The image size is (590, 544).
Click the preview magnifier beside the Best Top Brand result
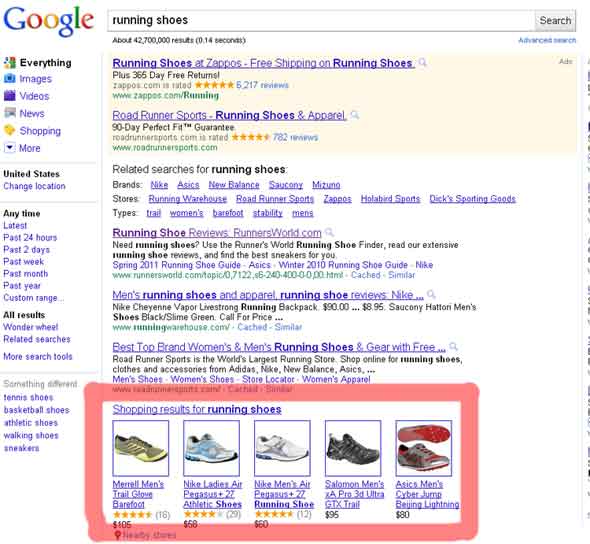coord(453,346)
